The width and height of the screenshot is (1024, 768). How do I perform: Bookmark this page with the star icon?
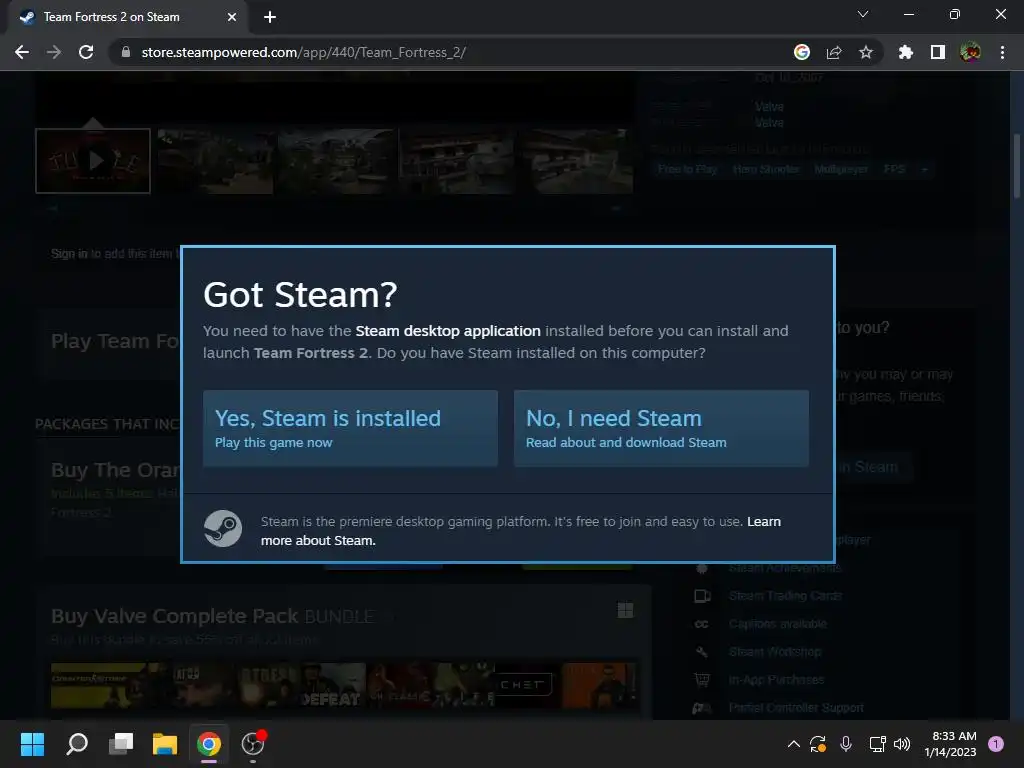[866, 52]
